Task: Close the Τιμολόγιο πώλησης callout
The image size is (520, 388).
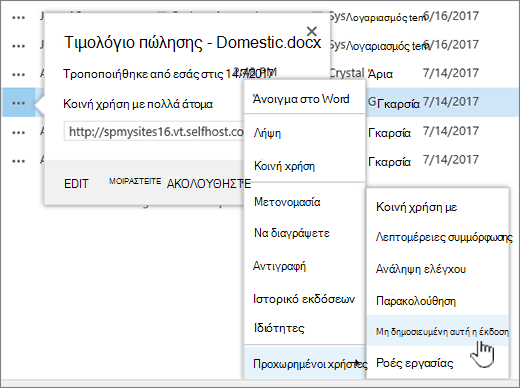Action: coord(312,31)
